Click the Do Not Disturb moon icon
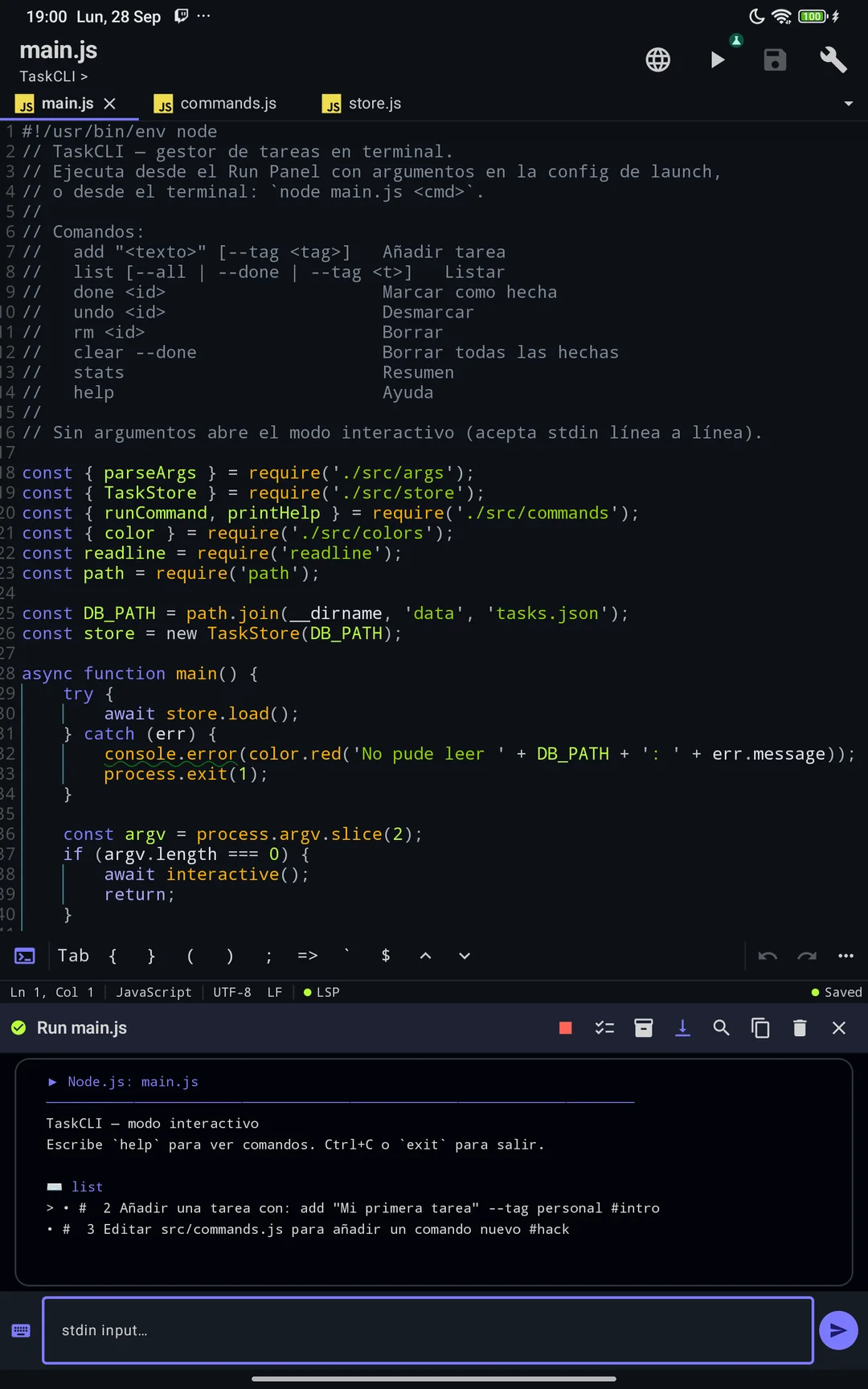This screenshot has height=1389, width=868. coord(756,16)
